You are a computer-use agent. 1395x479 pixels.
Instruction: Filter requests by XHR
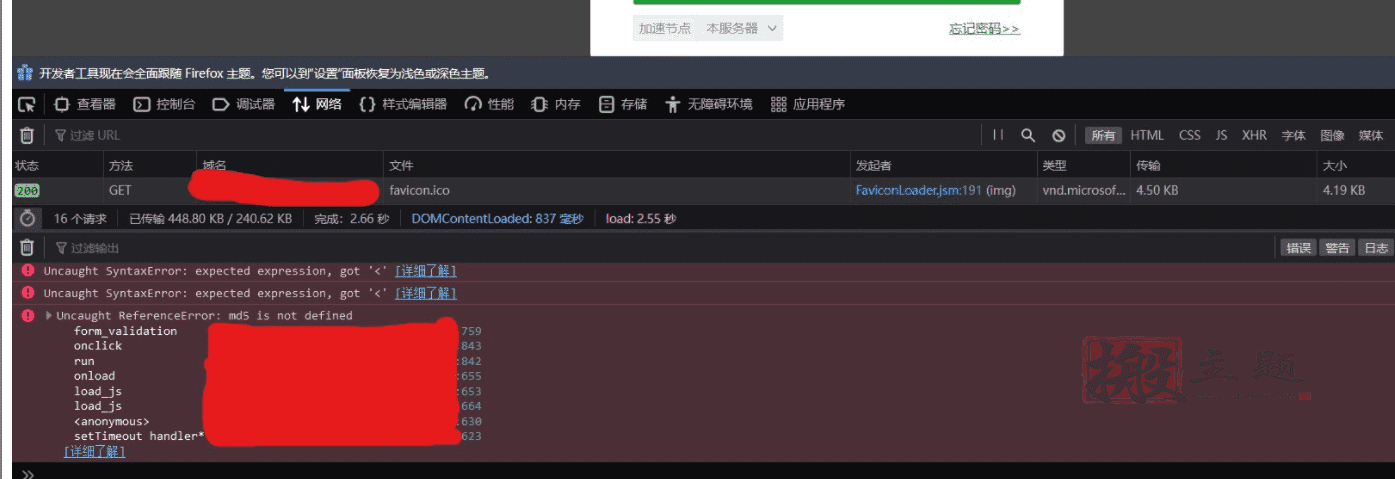tap(1254, 135)
